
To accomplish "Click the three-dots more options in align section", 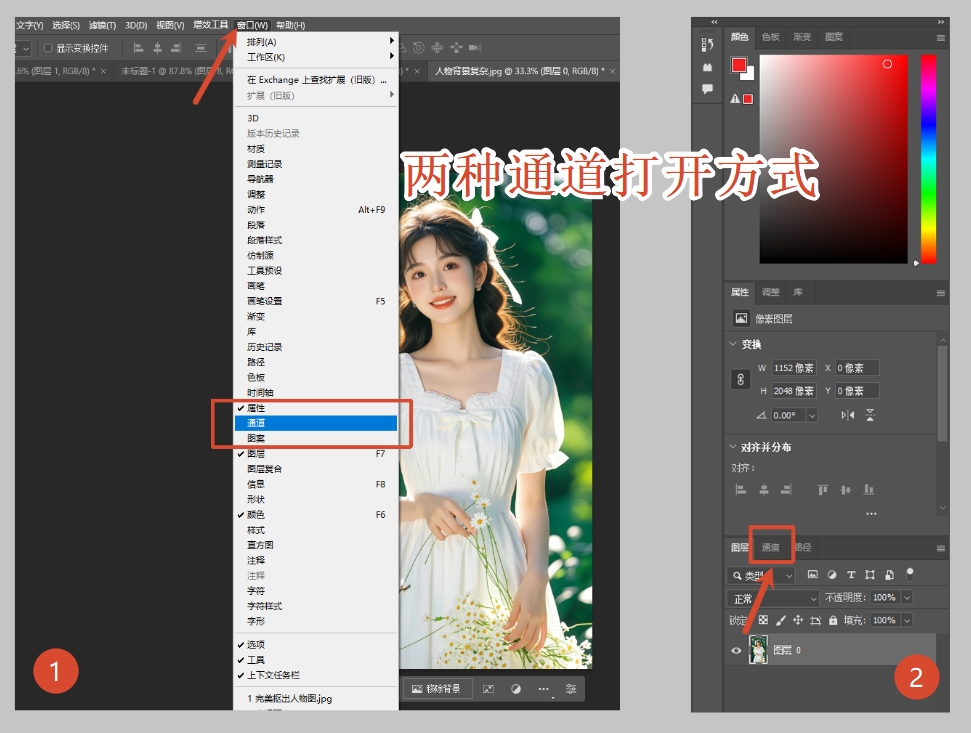I will (x=871, y=513).
